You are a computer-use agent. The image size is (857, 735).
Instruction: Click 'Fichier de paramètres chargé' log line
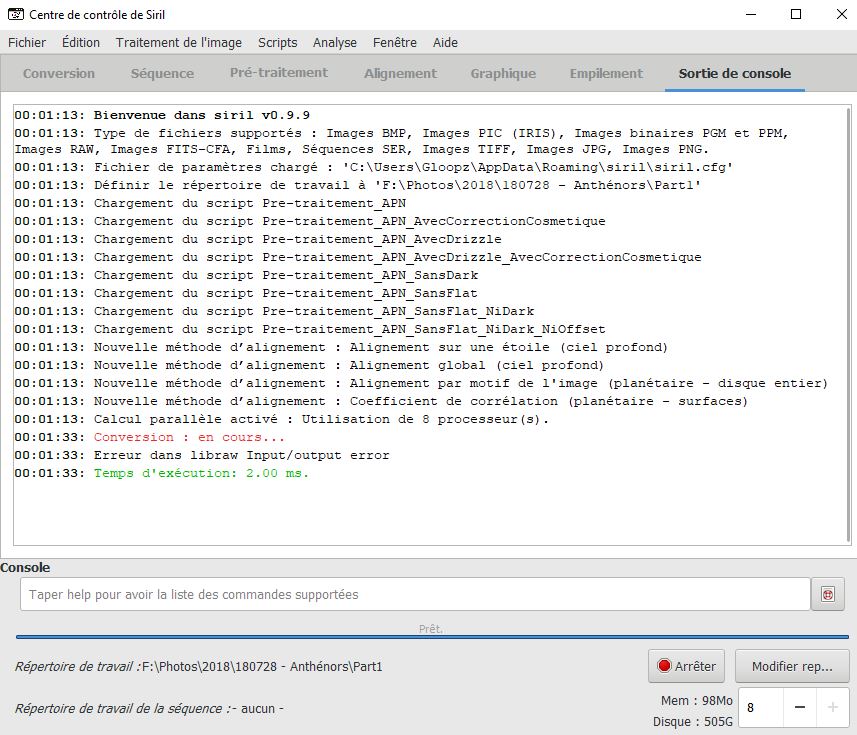pos(373,167)
